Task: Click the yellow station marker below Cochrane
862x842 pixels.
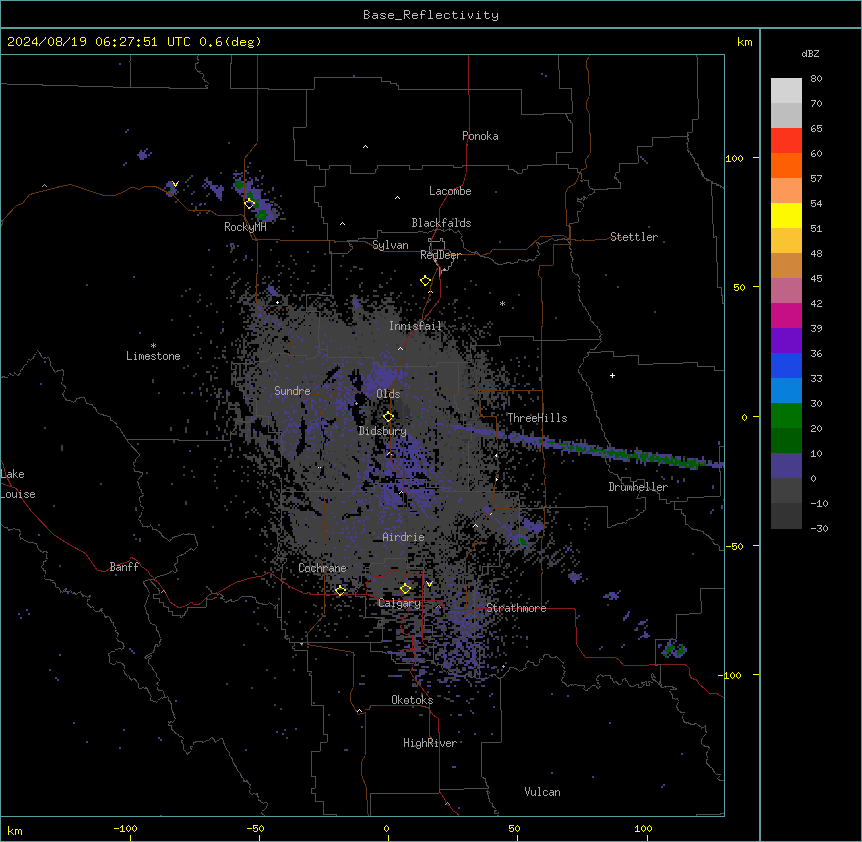Action: coord(340,590)
